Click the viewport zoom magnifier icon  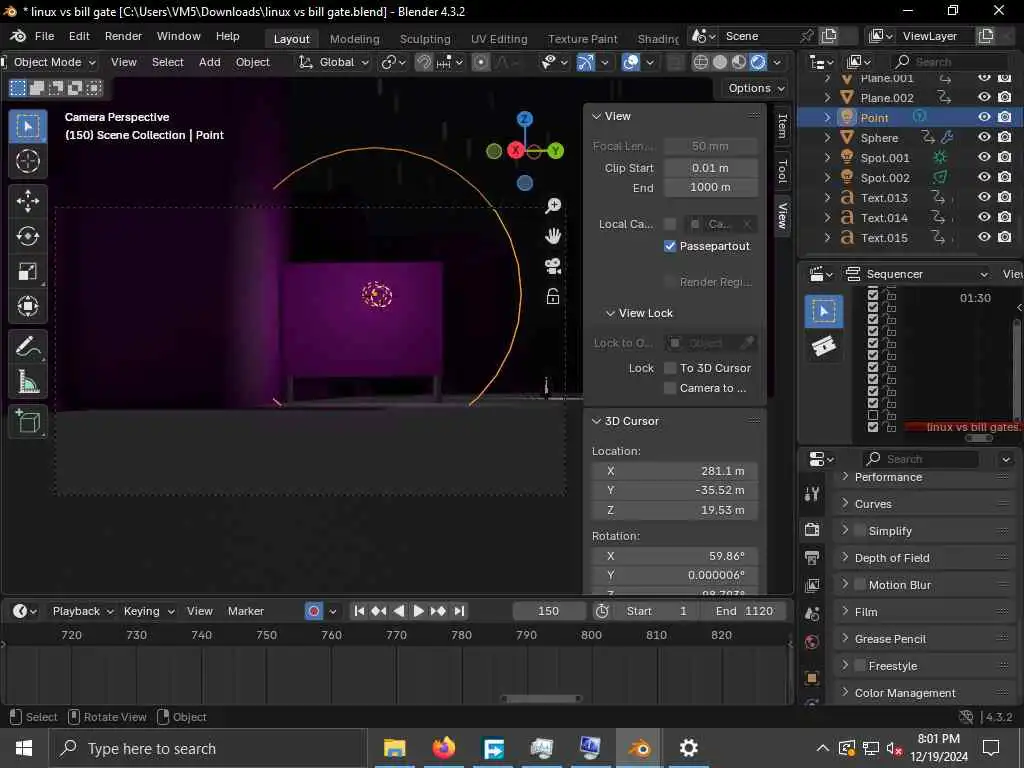(x=553, y=206)
